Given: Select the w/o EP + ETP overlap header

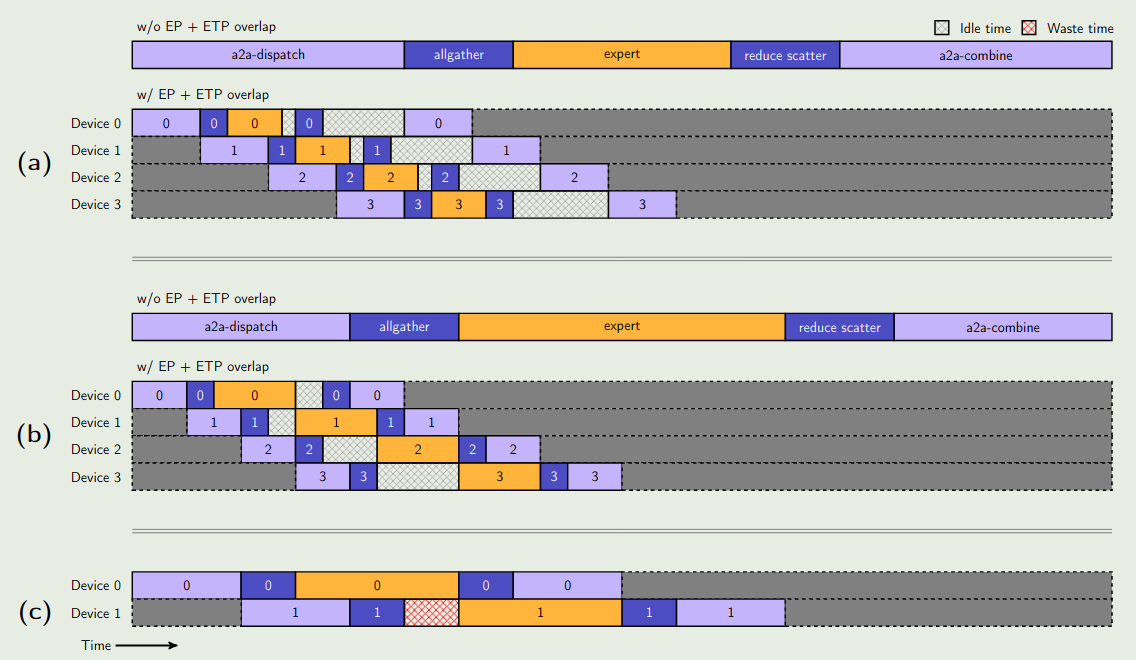Looking at the screenshot, I should click(202, 26).
